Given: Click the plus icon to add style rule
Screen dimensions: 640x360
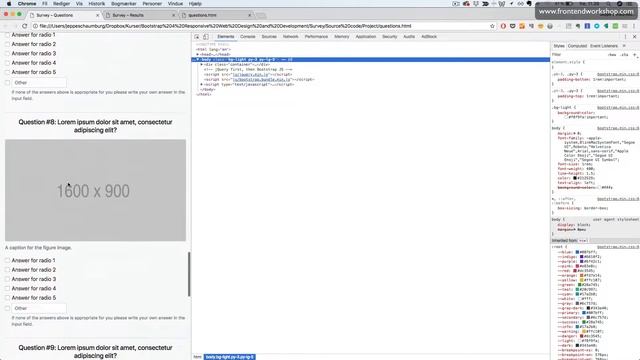Looking at the screenshot, I should coord(635,54).
